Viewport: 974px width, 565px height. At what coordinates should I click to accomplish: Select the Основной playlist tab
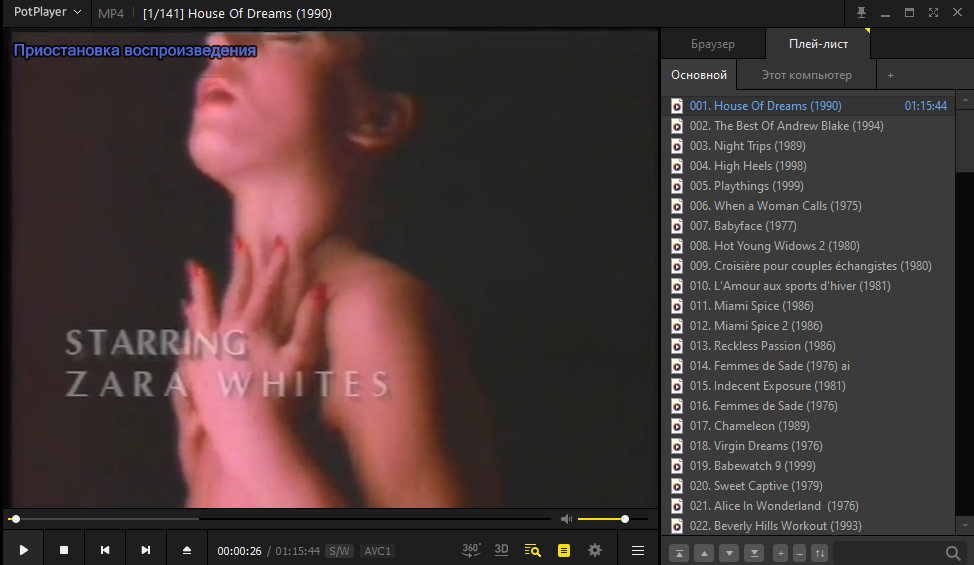click(699, 75)
